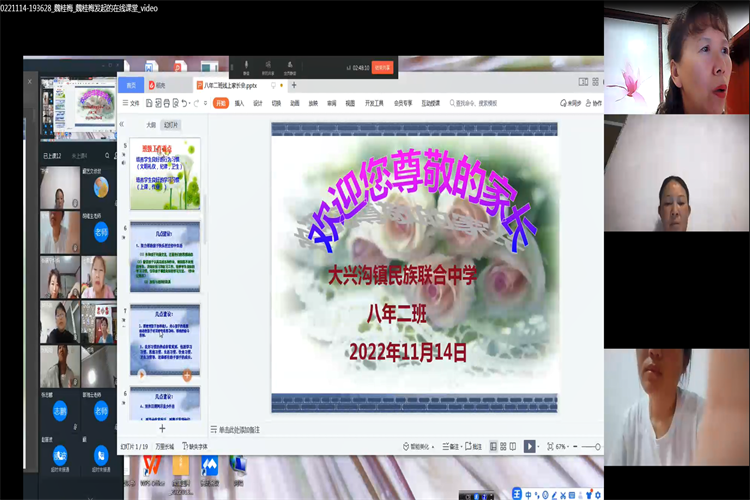Click the red end-sharing button in meeting bar
This screenshot has height=500, width=750.
pos(383,67)
